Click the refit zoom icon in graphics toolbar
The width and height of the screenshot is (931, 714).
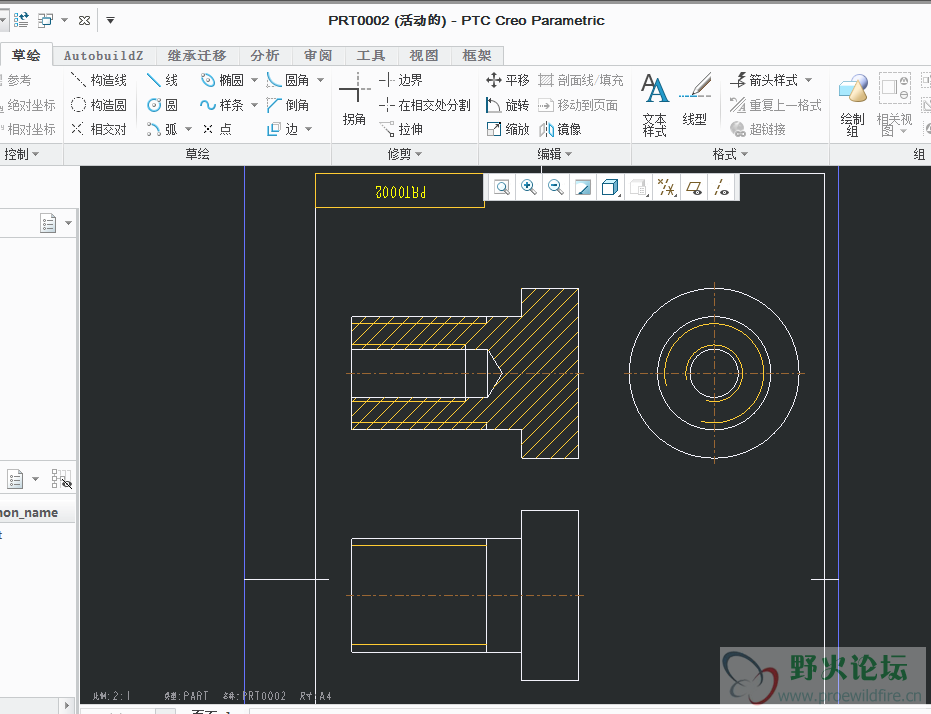click(502, 188)
